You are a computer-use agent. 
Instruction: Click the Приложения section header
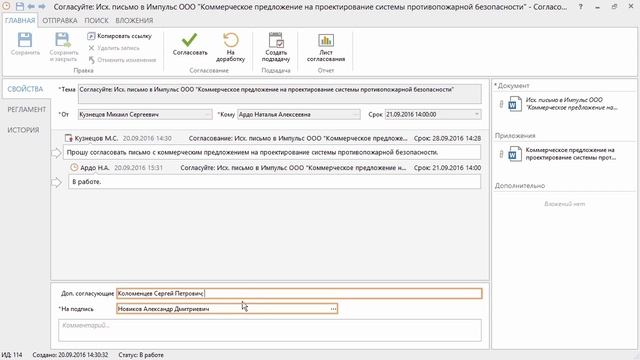(x=515, y=136)
